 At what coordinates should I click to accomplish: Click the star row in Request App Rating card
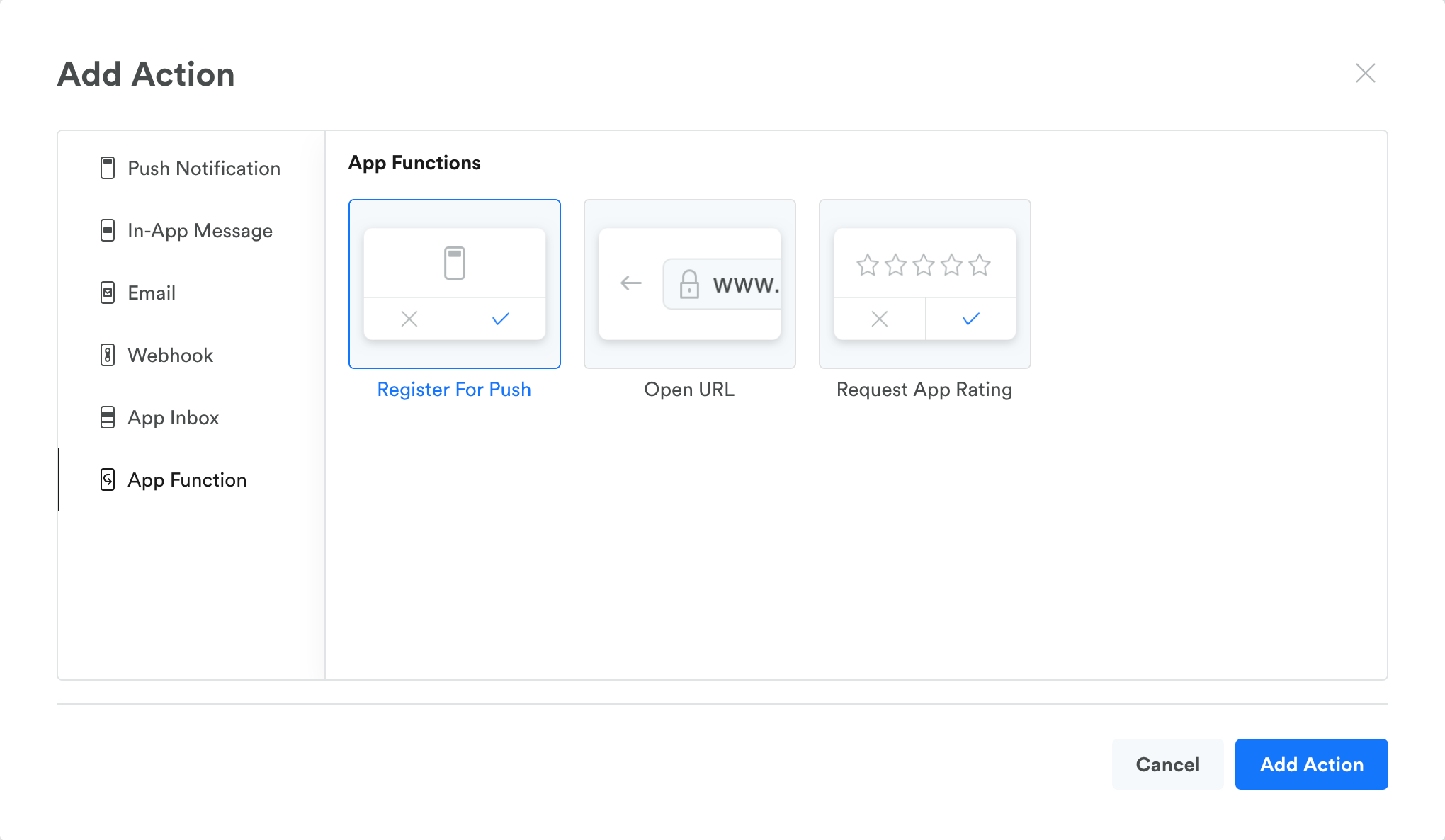924,265
